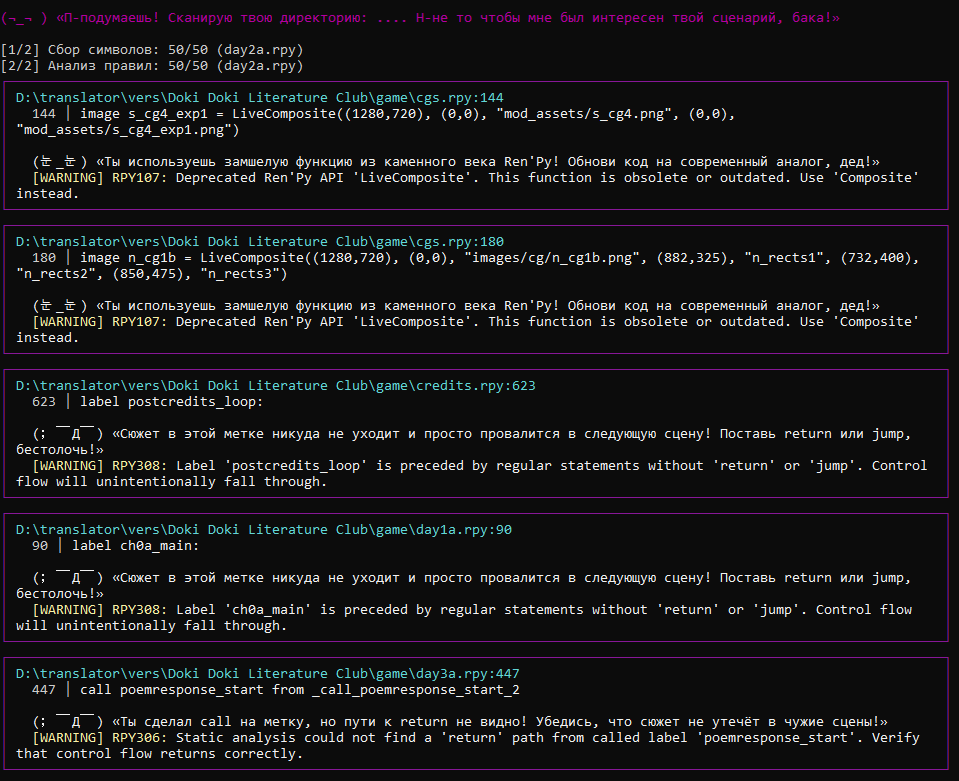Open the day1a.rpy:90 file path link

click(264, 530)
